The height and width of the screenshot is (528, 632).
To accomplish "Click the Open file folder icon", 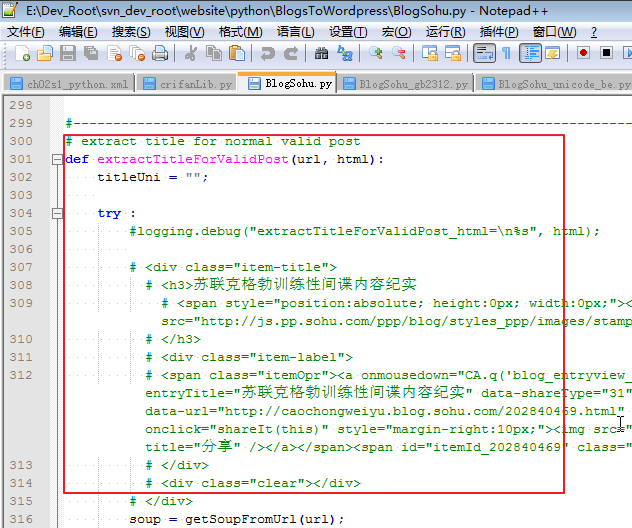I will pyautogui.click(x=44, y=53).
